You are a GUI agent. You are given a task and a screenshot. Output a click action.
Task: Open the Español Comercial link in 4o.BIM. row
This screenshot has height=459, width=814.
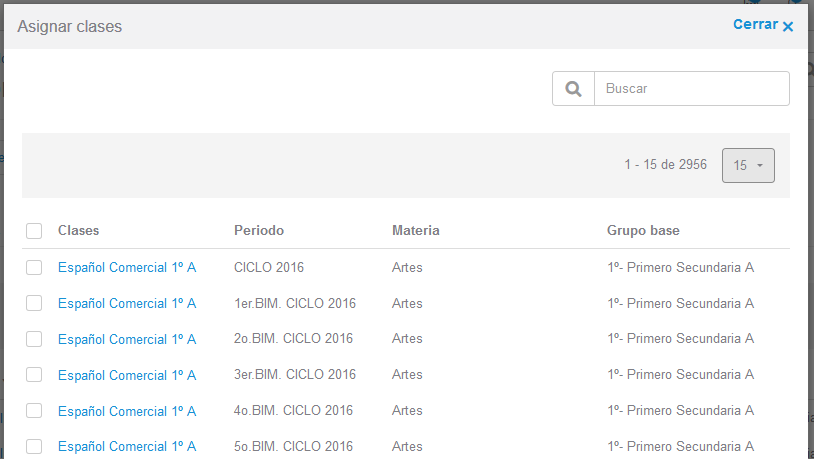click(x=127, y=411)
